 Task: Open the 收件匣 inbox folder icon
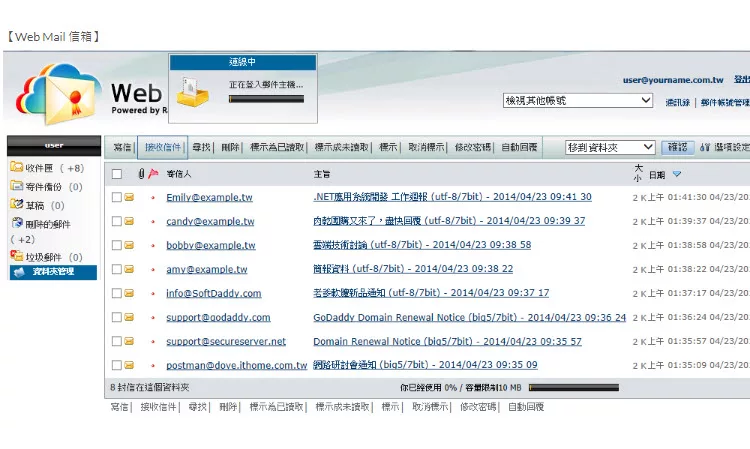point(16,168)
